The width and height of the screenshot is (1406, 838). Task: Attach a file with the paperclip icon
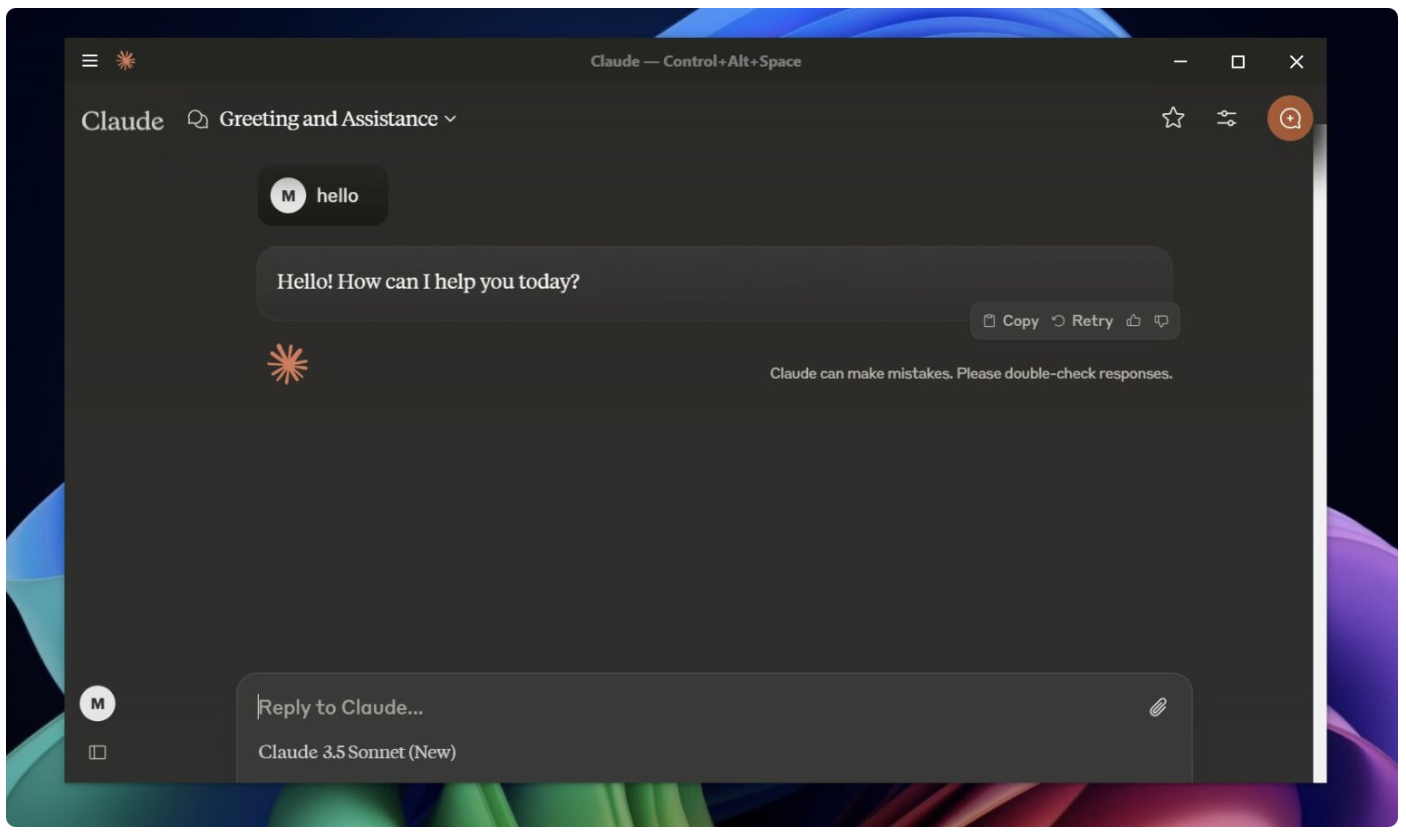pos(1158,708)
